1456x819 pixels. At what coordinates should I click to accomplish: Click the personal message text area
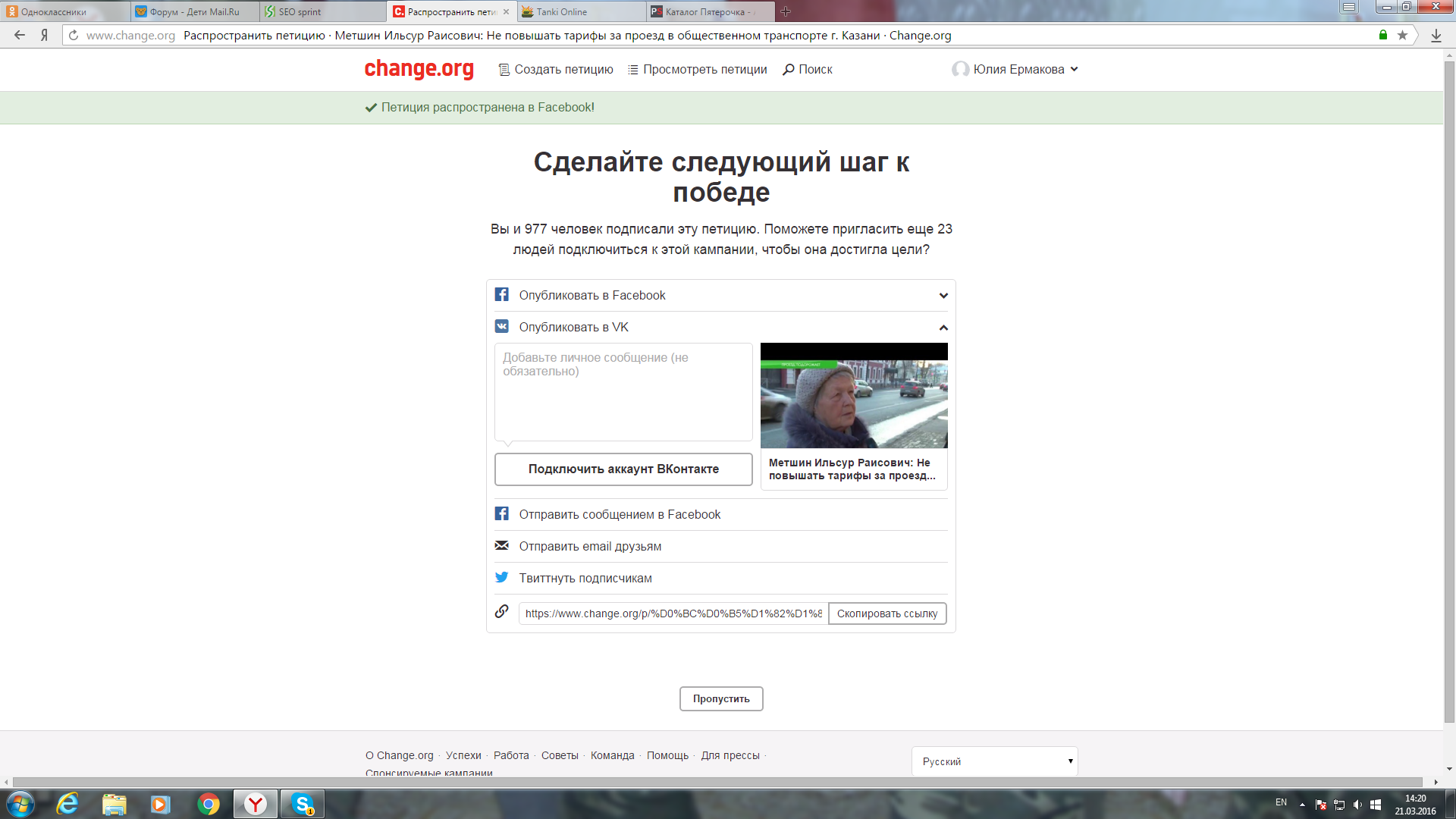[x=623, y=392]
